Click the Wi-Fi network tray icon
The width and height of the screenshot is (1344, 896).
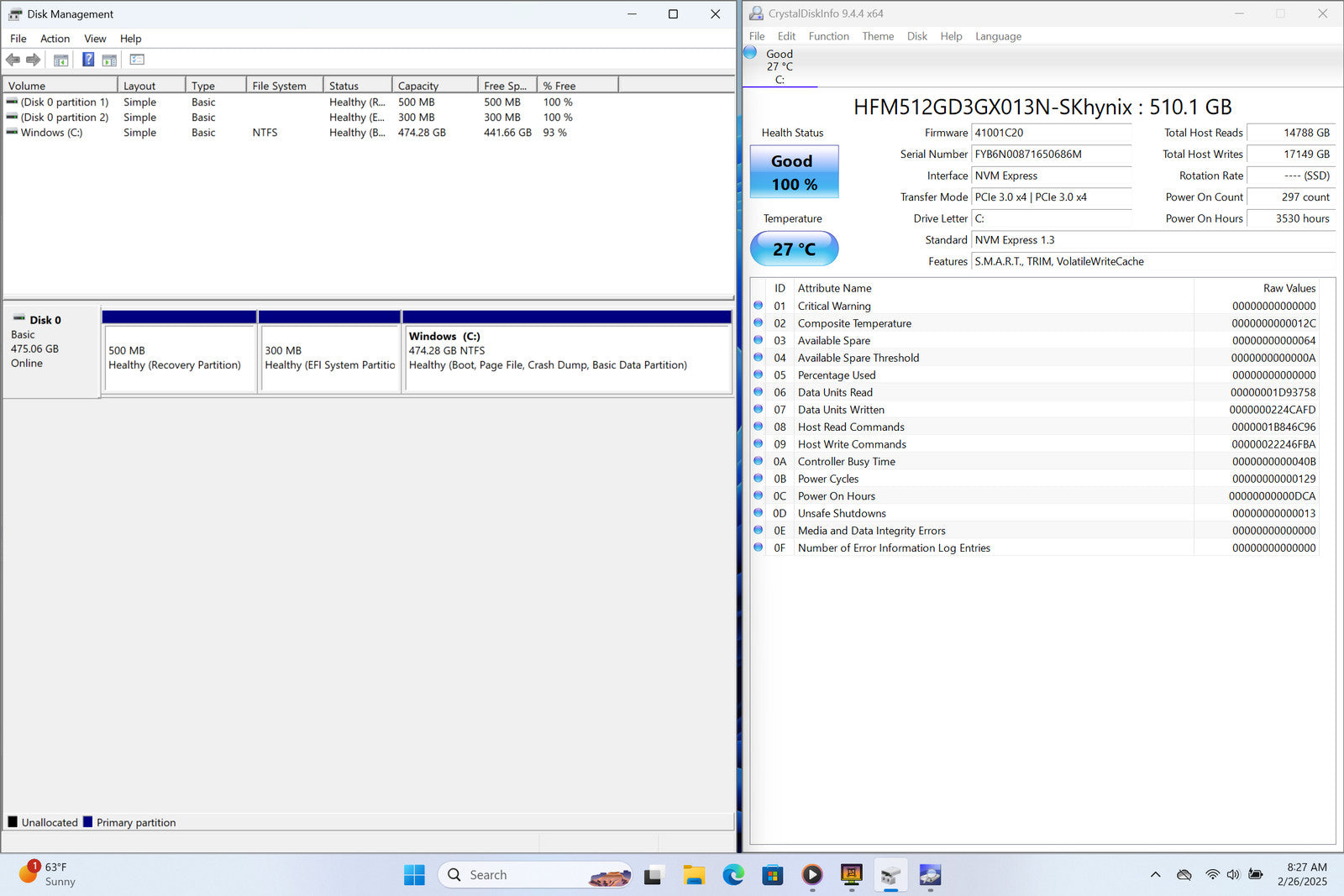(x=1212, y=874)
